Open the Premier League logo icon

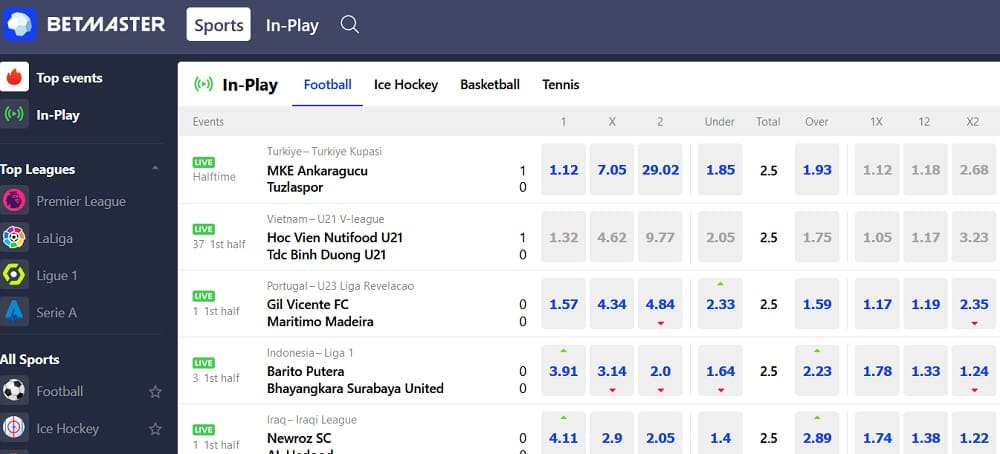(14, 201)
